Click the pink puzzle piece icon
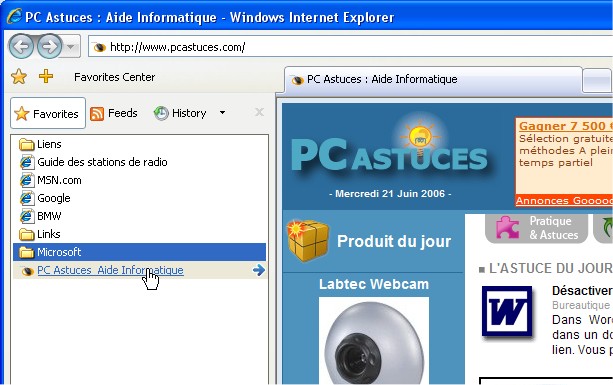This screenshot has width=613, height=385. point(507,227)
